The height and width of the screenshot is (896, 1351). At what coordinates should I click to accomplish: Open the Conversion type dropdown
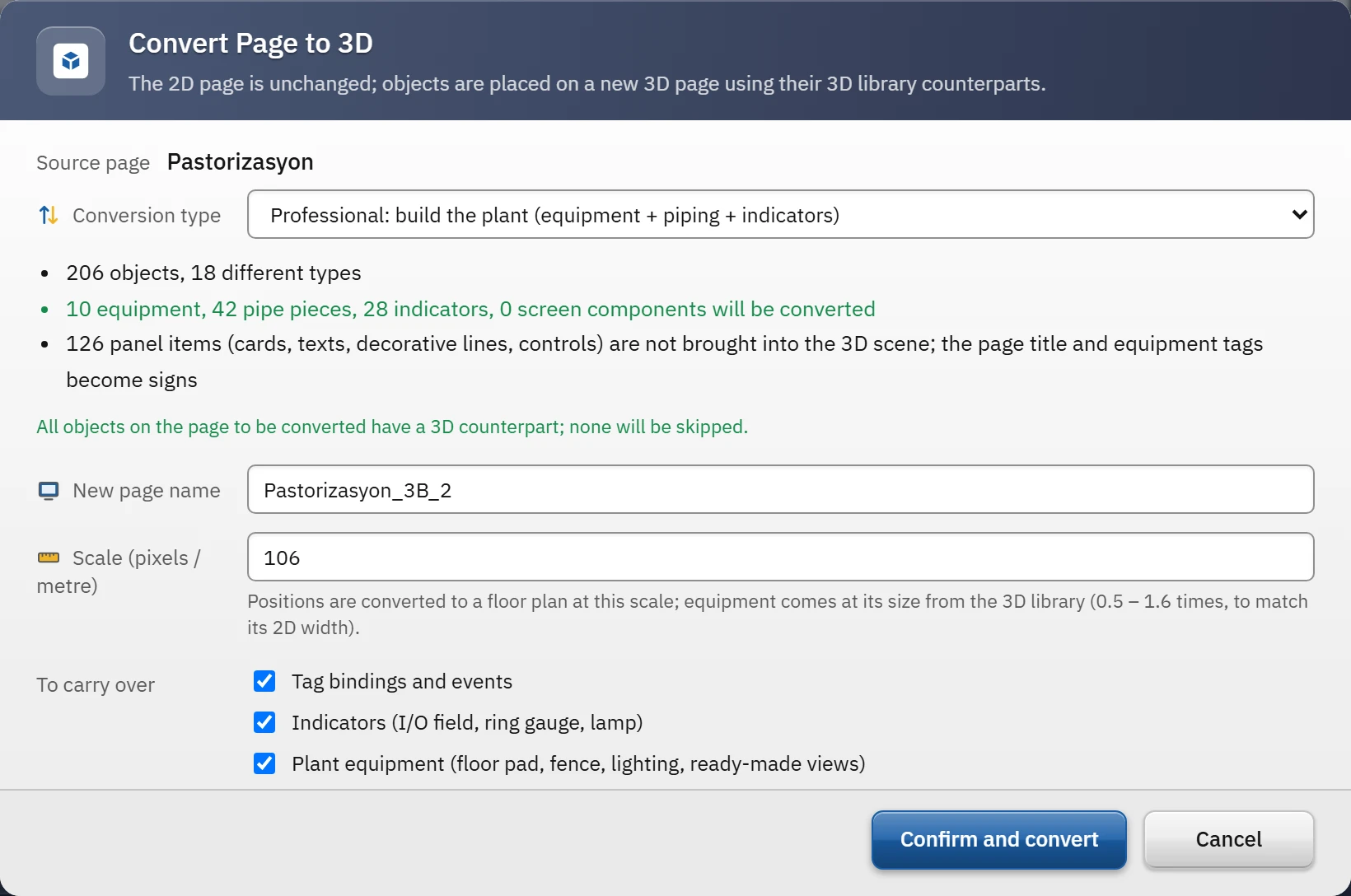tap(780, 214)
